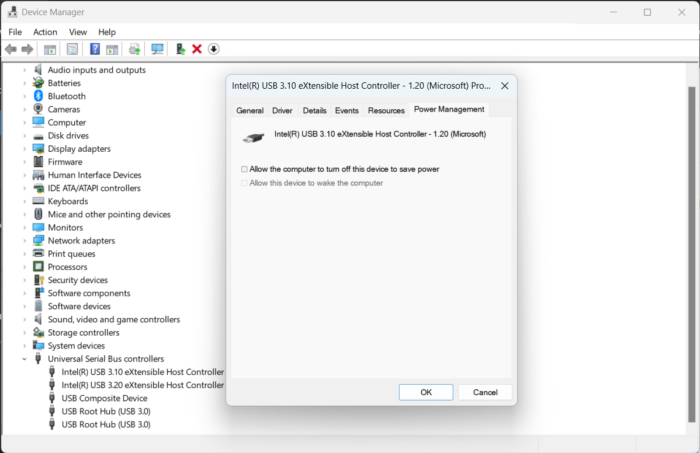This screenshot has height=453, width=700.
Task: Open the Properties toolbar icon
Action: (72, 49)
